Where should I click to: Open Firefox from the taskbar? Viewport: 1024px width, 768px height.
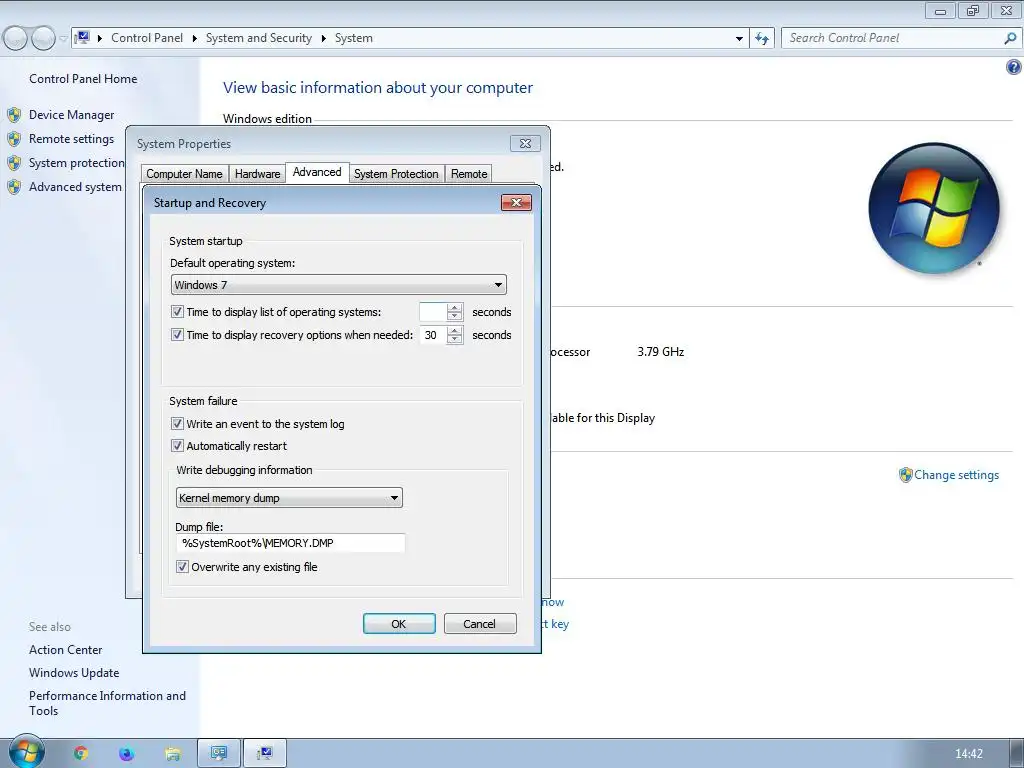coord(126,754)
